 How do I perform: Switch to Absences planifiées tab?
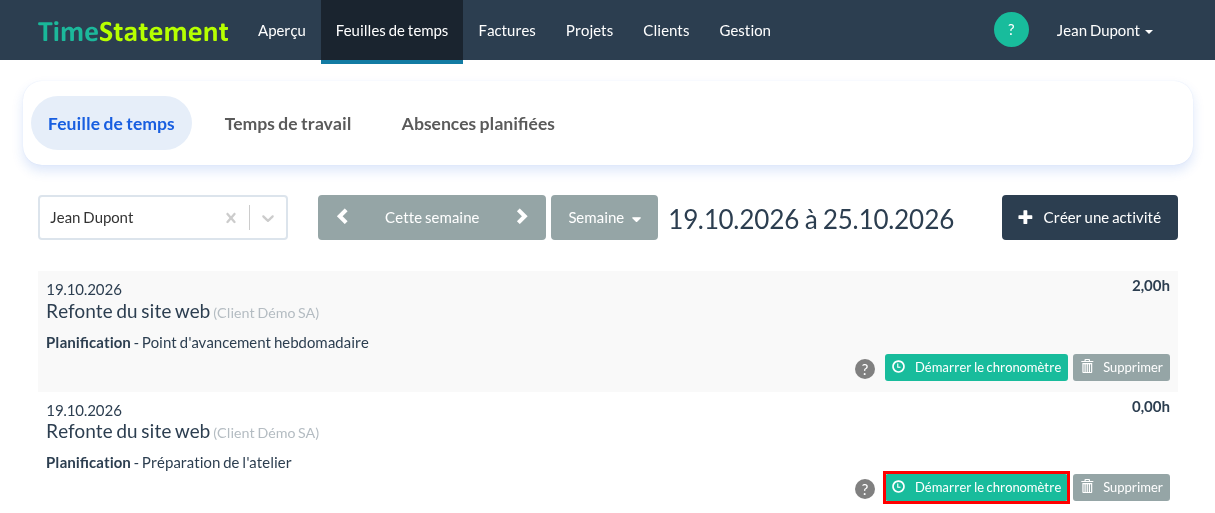pos(478,124)
